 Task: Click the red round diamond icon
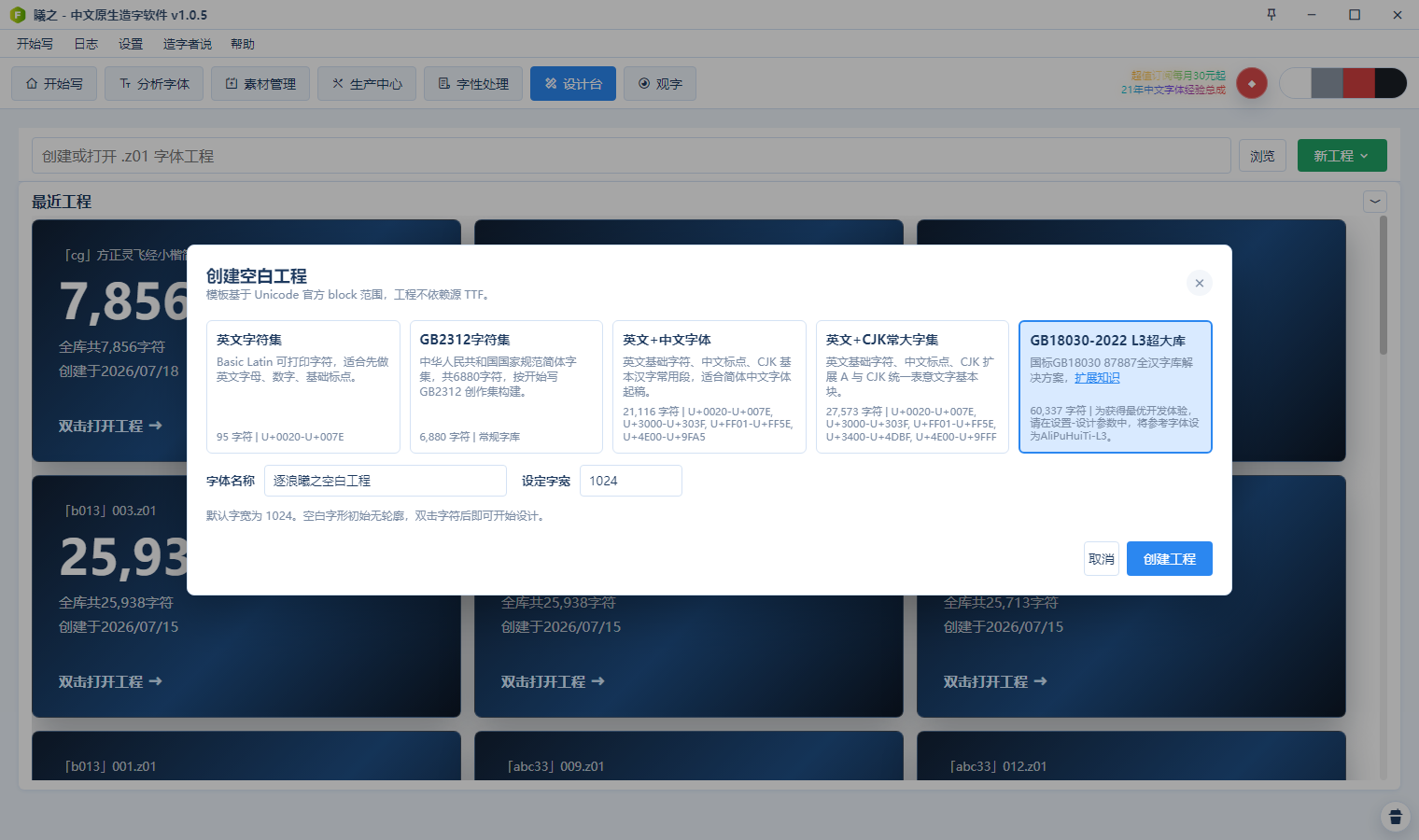[1252, 83]
